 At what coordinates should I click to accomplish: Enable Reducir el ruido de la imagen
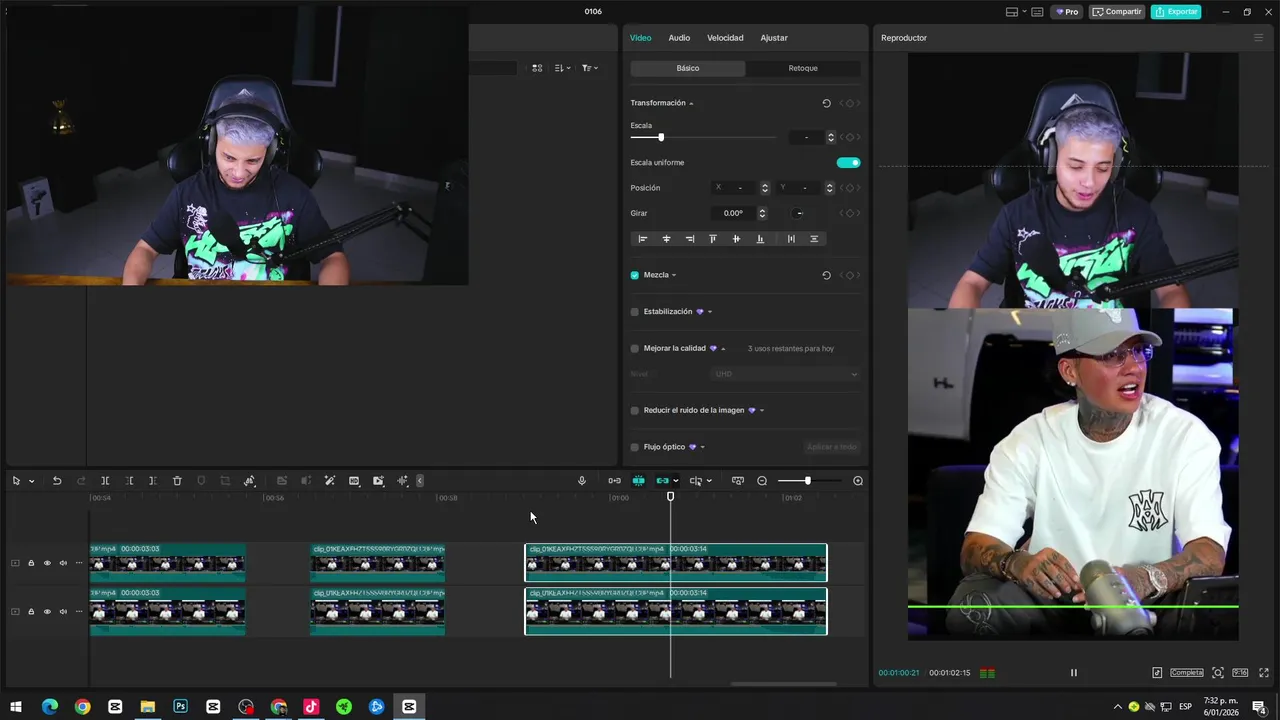[634, 410]
